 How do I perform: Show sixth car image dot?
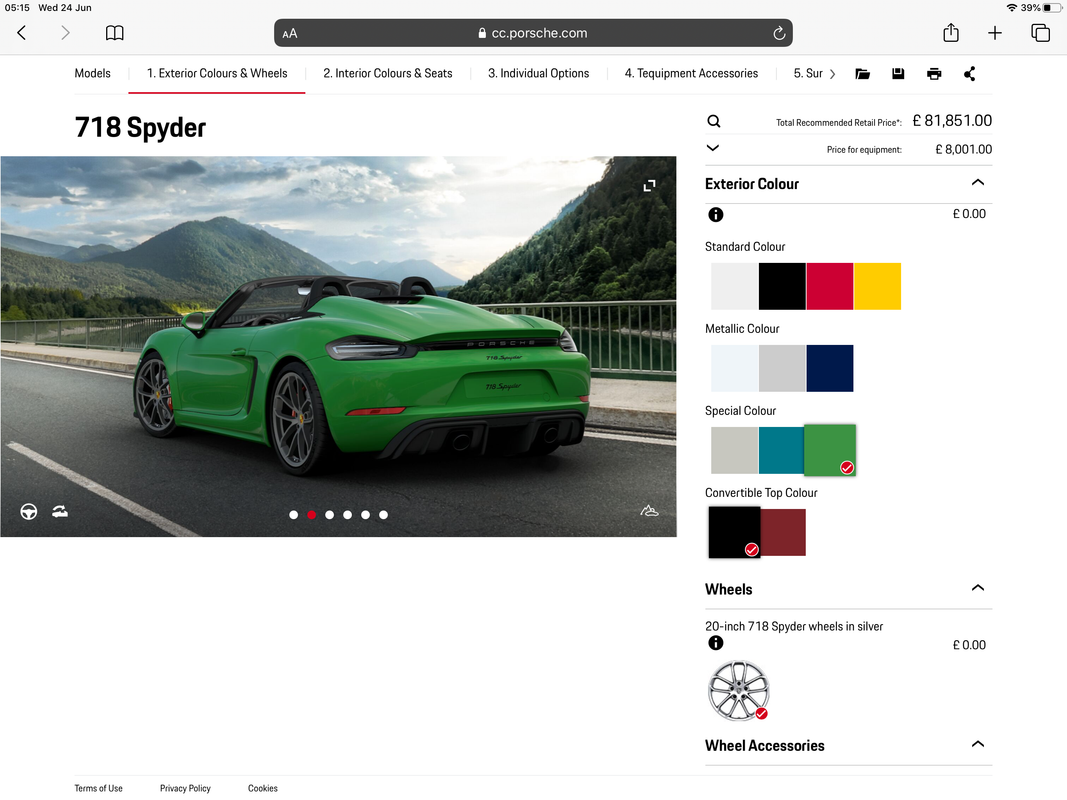(x=384, y=515)
